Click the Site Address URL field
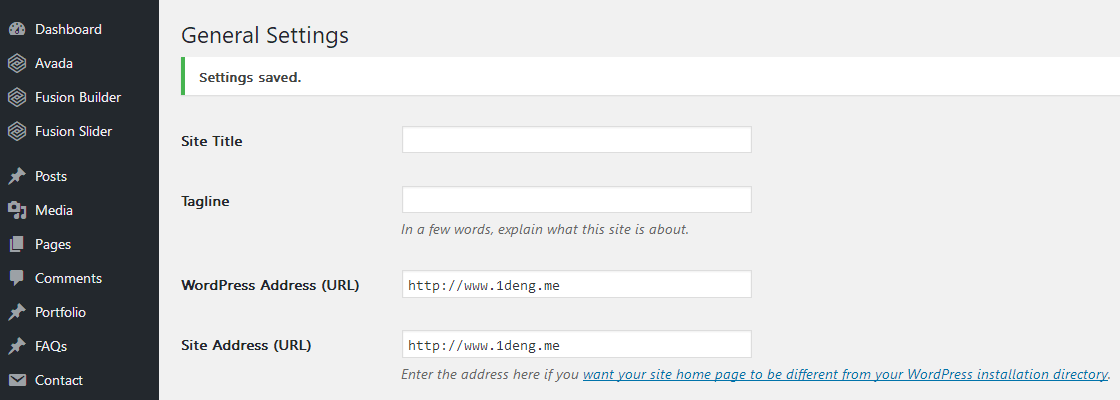Viewport: 1120px width, 400px height. click(576, 345)
